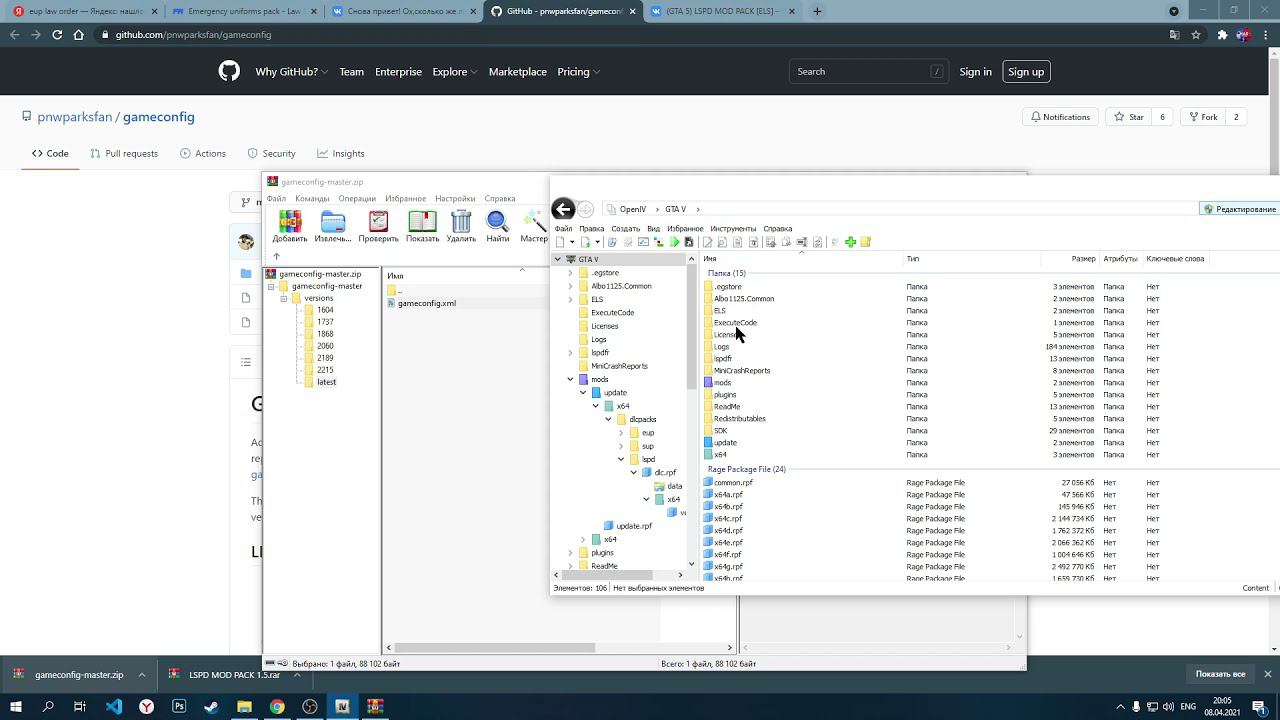The width and height of the screenshot is (1280, 720).
Task: Click OpenIV Редактирование edit mode button
Action: point(1240,209)
